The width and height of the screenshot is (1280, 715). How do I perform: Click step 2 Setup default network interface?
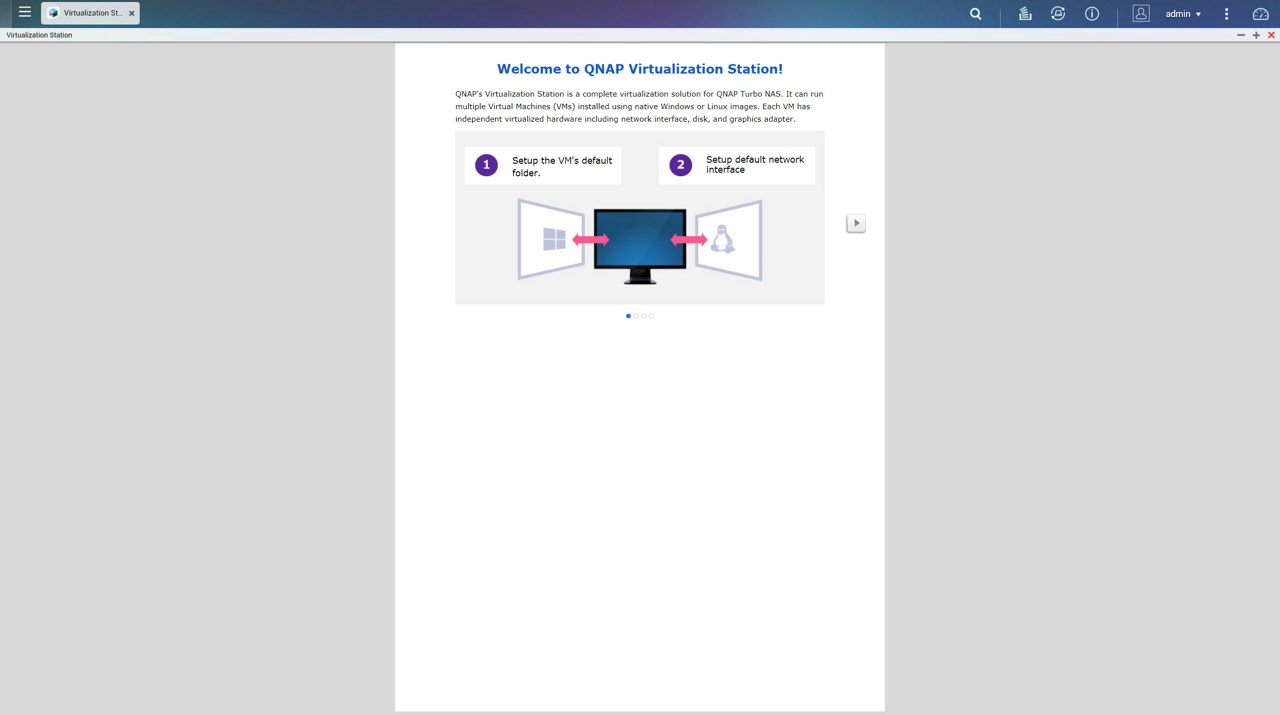pos(737,165)
